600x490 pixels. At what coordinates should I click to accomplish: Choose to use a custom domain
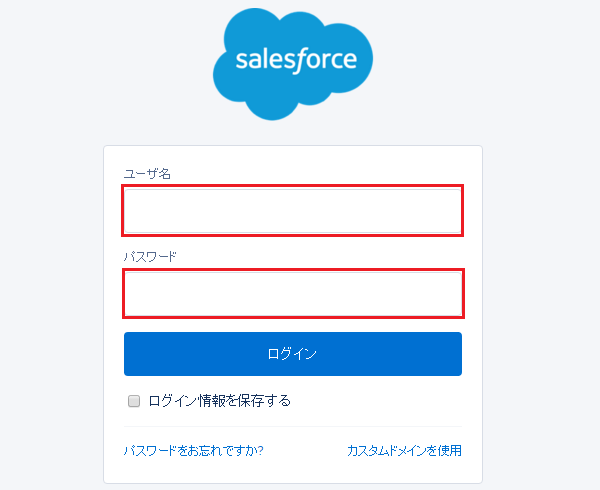tap(404, 450)
